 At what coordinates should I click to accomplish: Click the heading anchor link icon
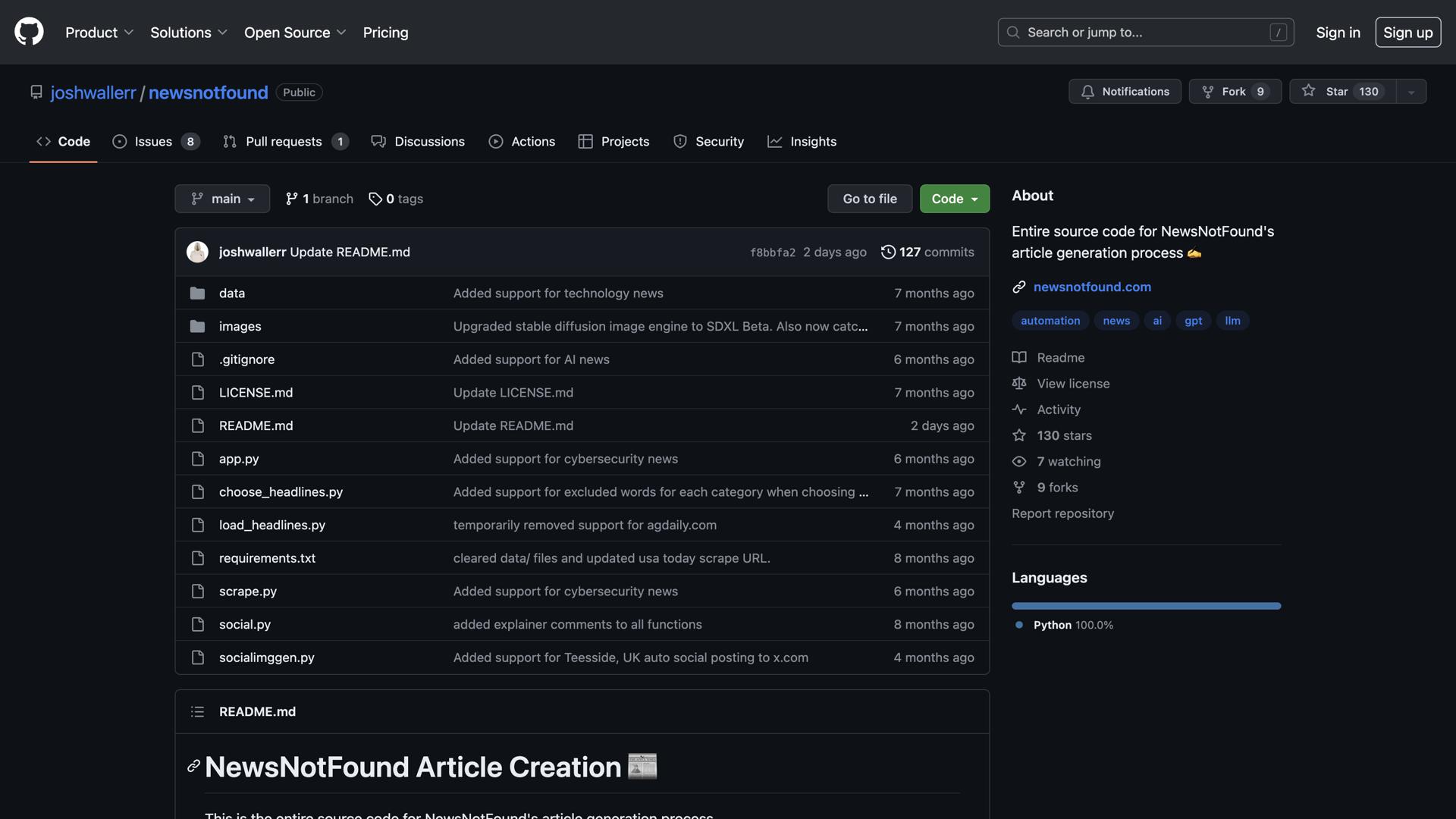point(193,767)
